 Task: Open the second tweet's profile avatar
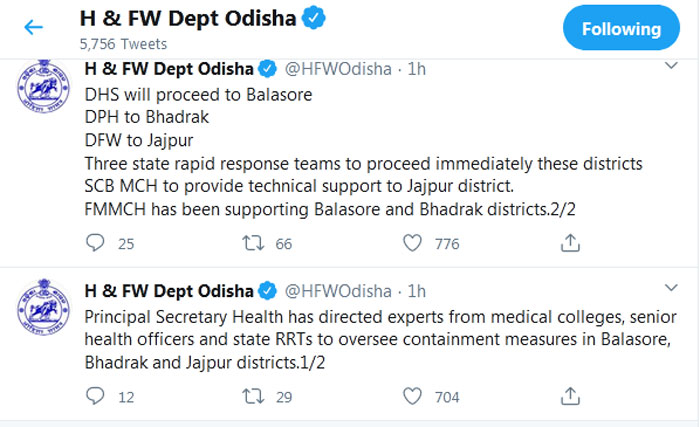coord(43,307)
